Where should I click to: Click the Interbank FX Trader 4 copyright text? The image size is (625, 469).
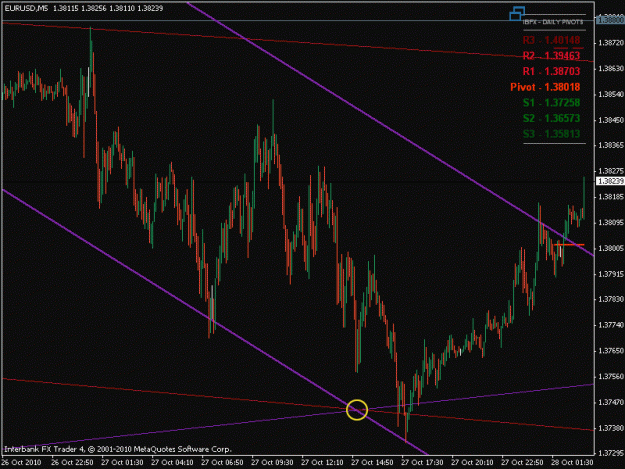point(118,449)
